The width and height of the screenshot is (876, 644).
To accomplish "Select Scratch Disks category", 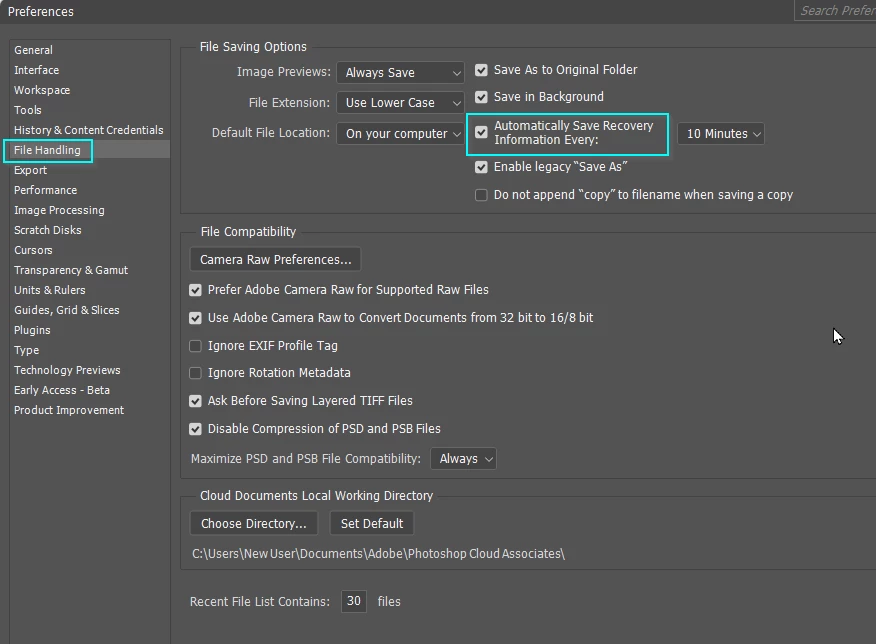I will [x=47, y=231].
